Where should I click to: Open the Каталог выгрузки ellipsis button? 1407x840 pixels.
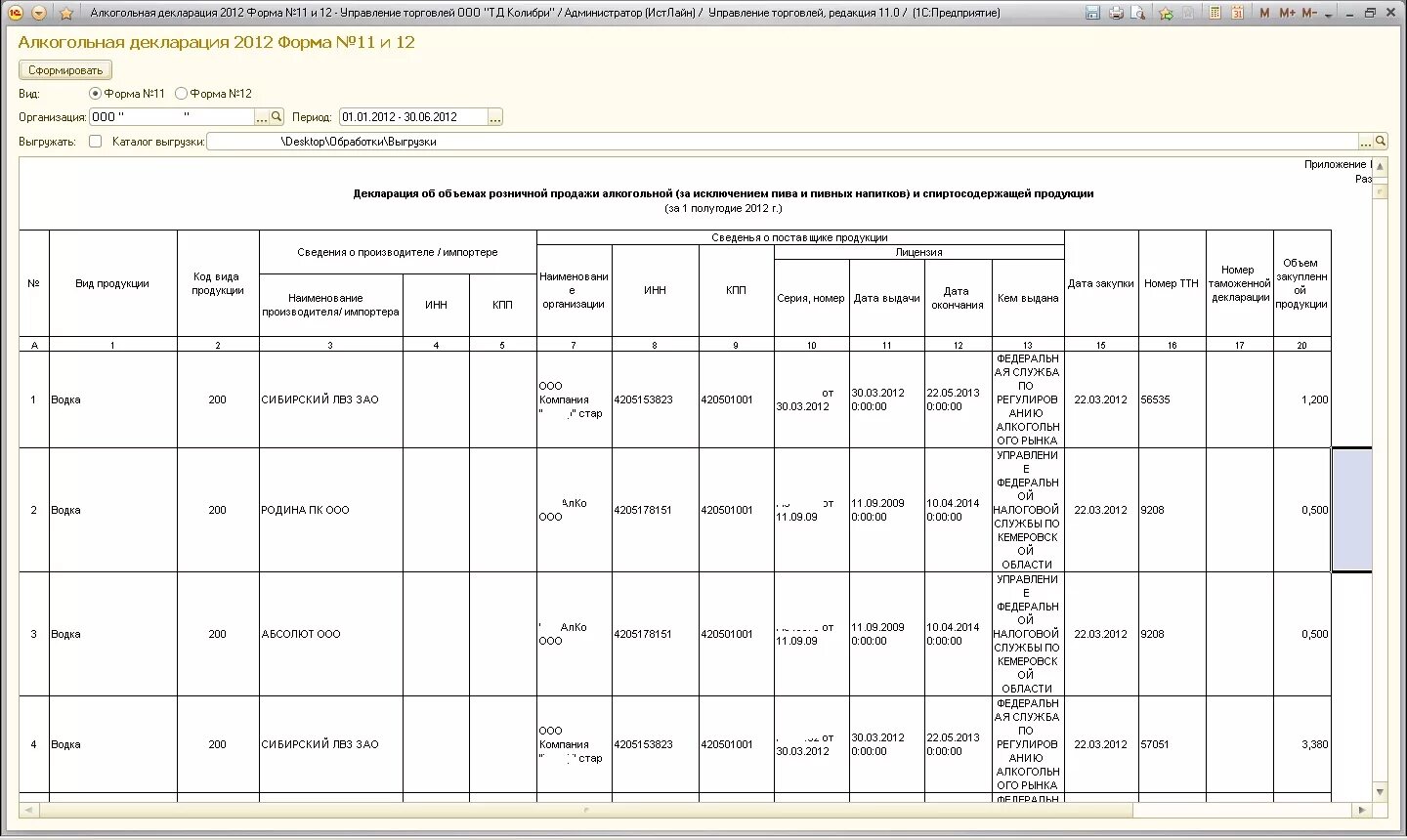click(1366, 142)
